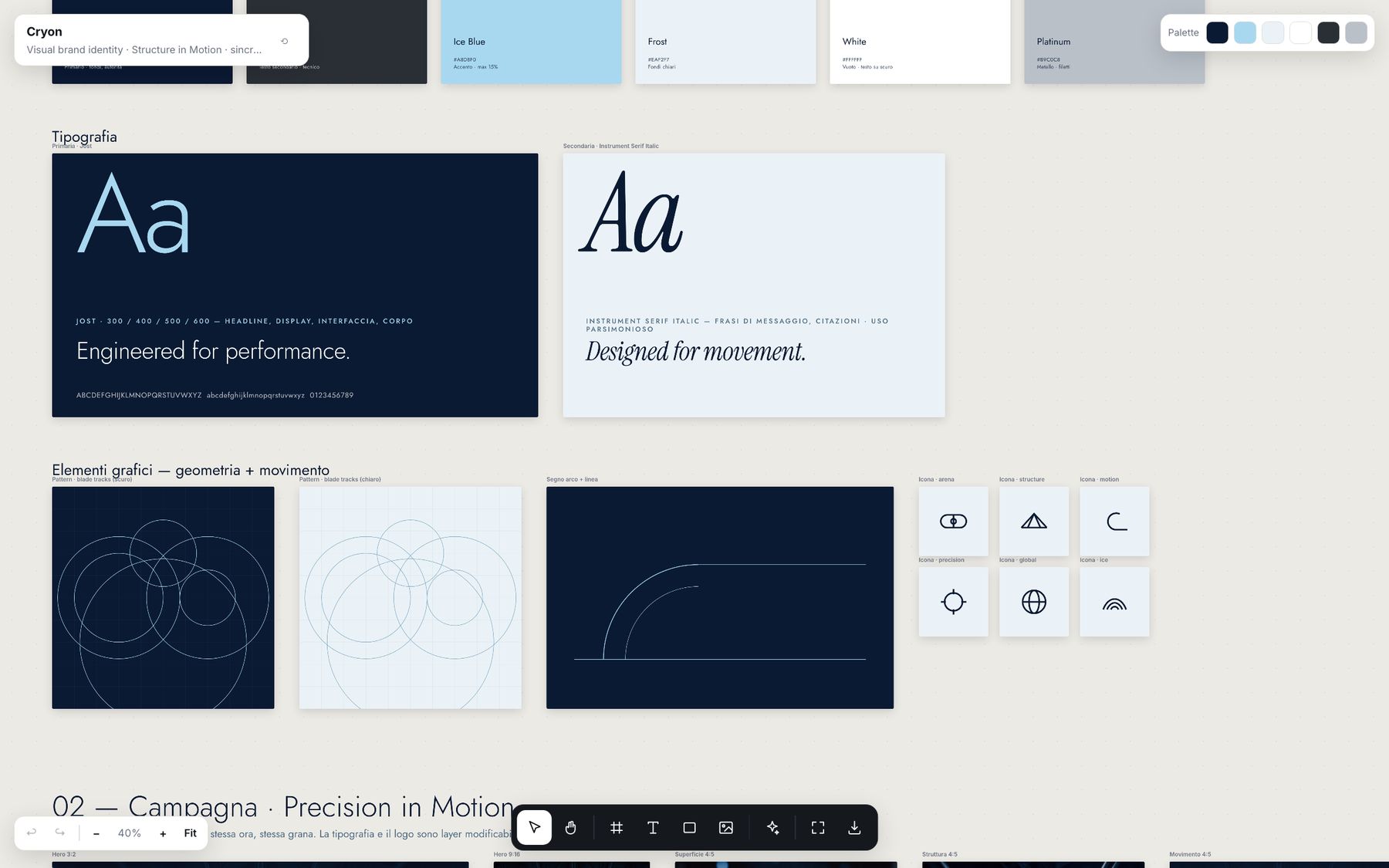
Task: Select the navy palette swatch
Action: pos(1218,33)
